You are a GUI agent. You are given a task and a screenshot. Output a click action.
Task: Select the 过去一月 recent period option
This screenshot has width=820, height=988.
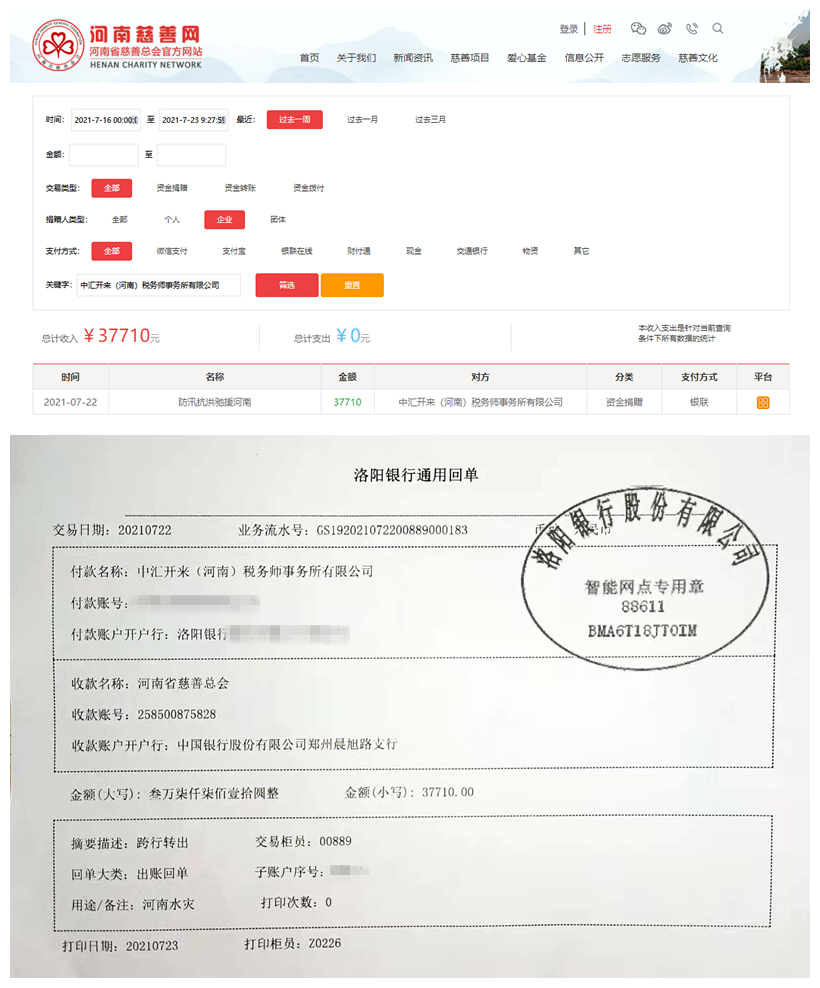(x=362, y=120)
